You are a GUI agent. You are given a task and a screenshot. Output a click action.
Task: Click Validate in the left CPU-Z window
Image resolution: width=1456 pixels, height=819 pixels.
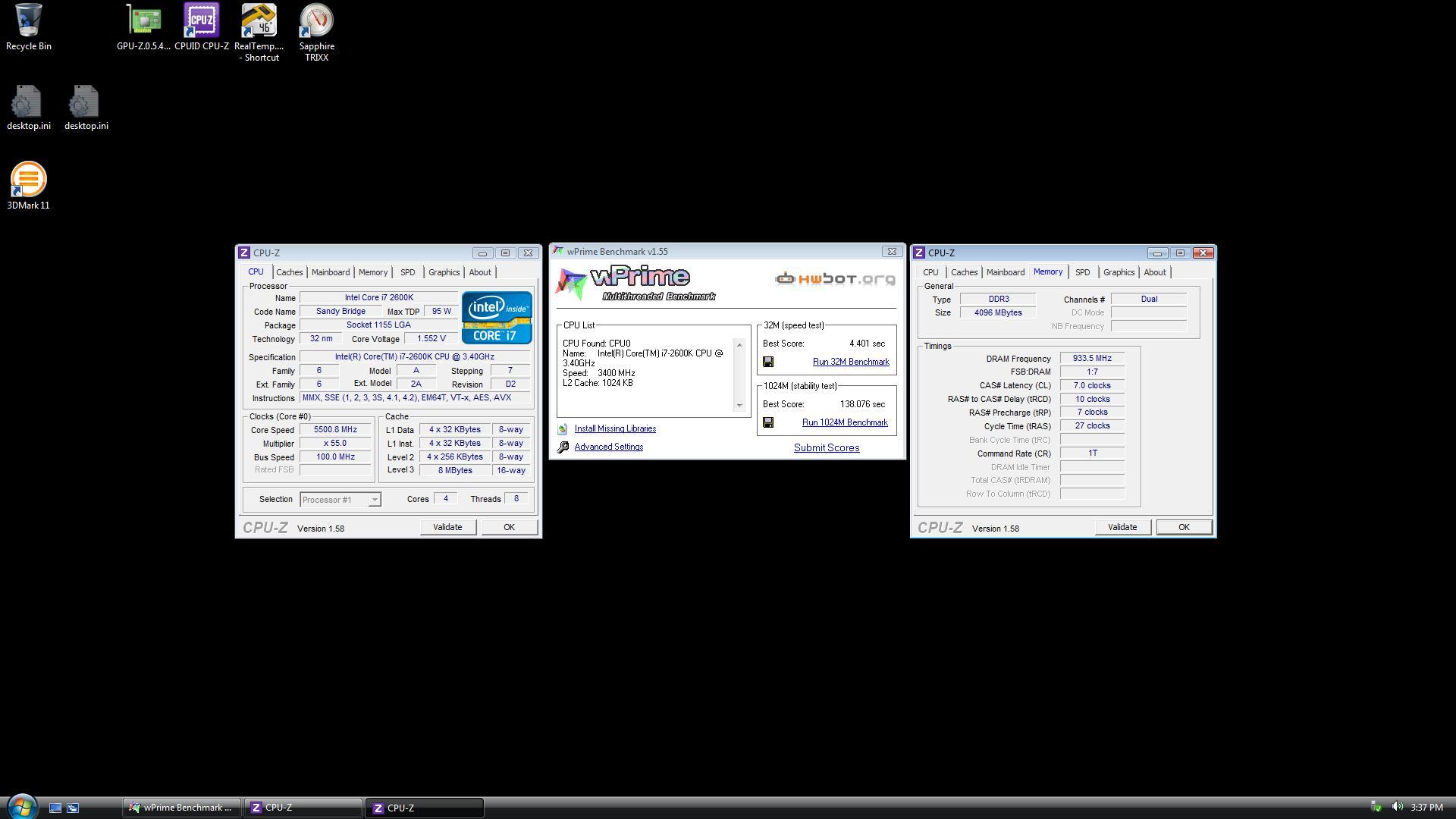click(x=447, y=527)
